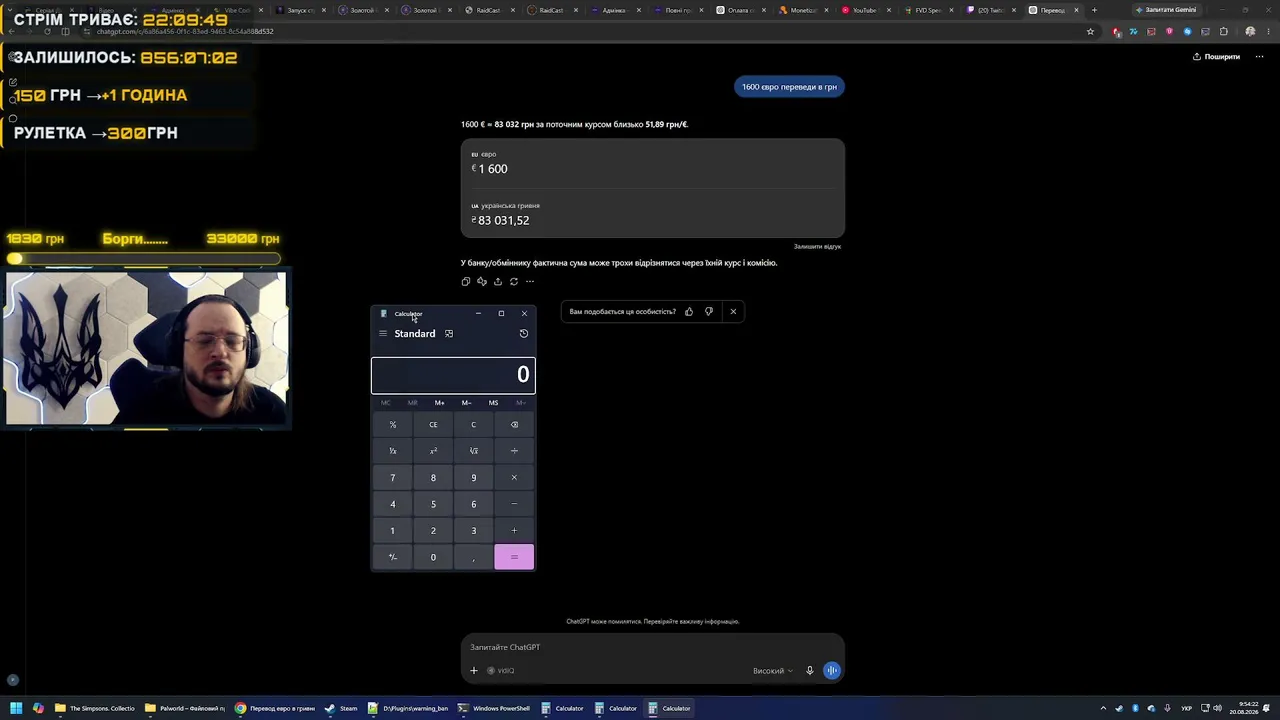1280x720 pixels.
Task: Click the 'Поширити' share button
Action: 1216,57
